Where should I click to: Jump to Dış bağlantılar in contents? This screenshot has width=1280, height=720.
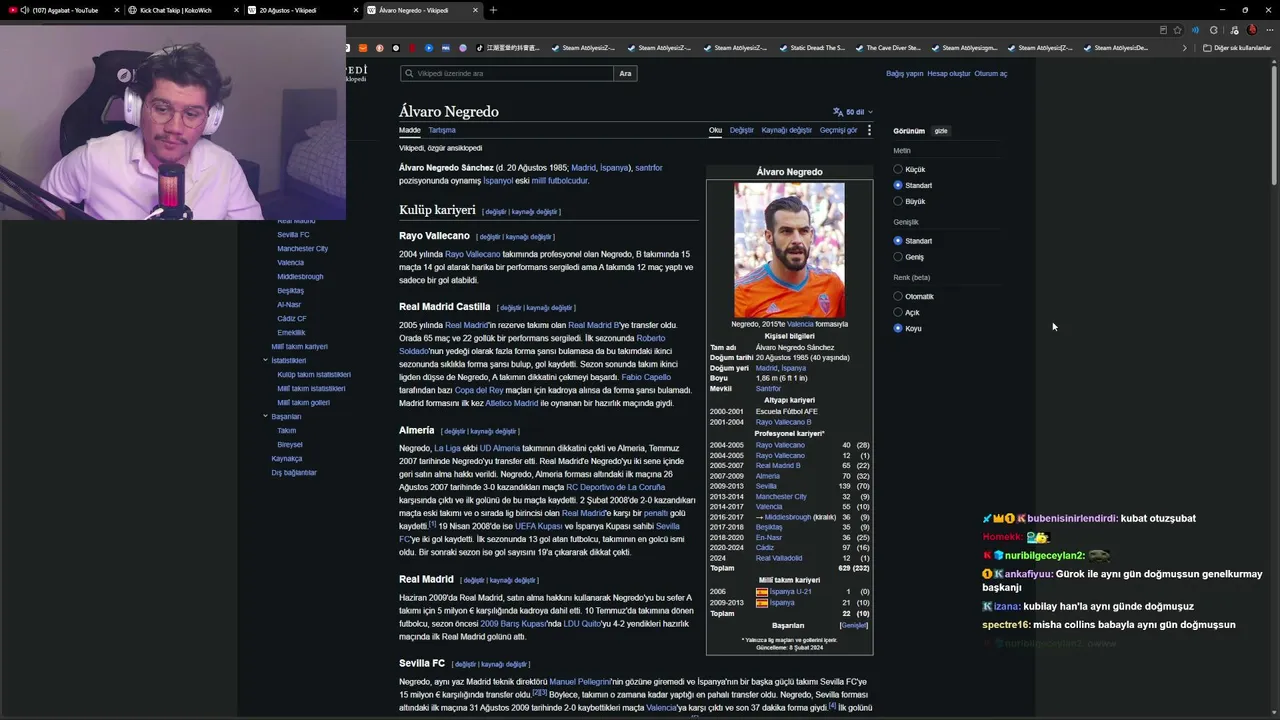pyautogui.click(x=294, y=473)
